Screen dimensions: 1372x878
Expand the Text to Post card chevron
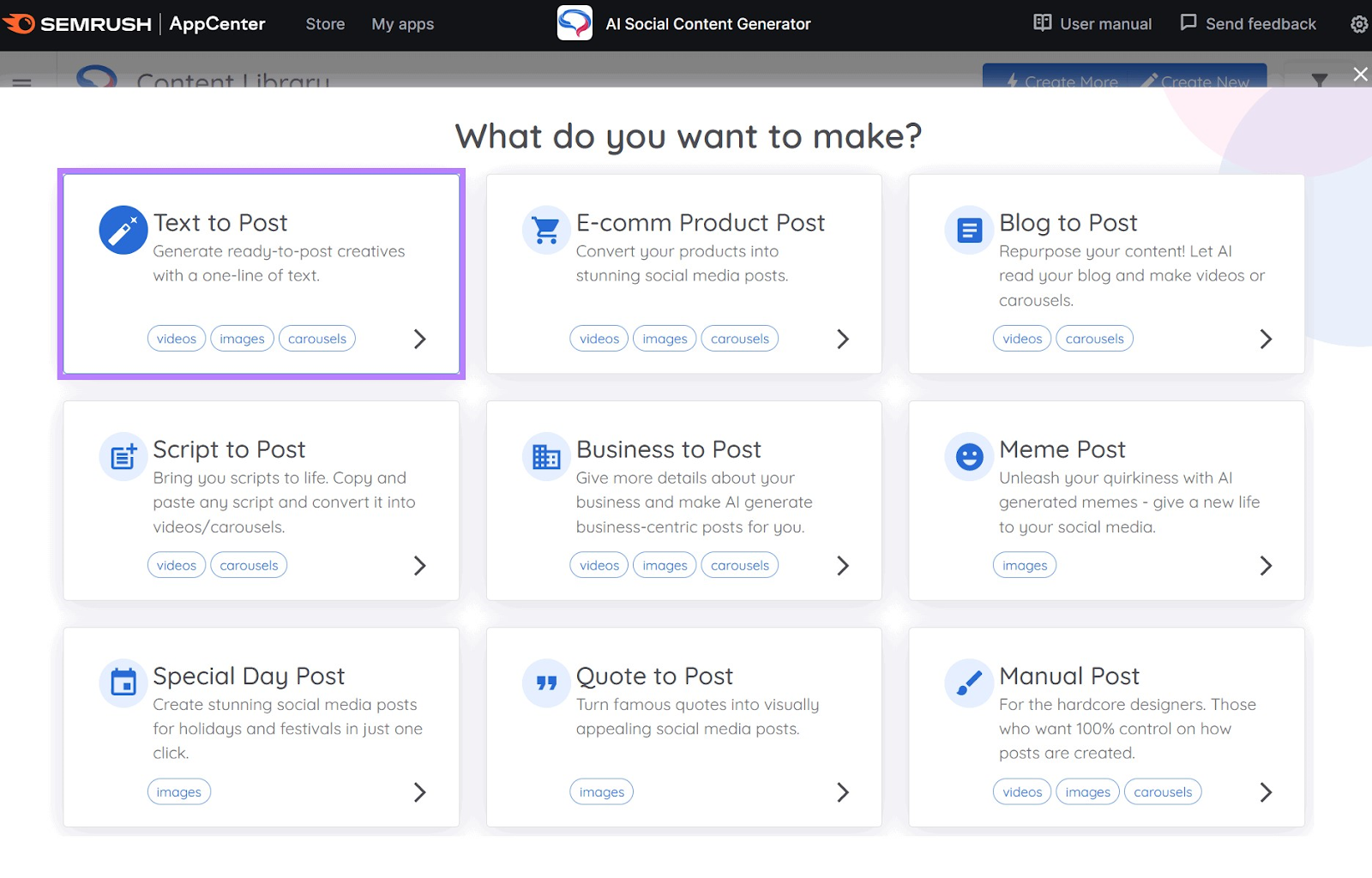click(419, 339)
